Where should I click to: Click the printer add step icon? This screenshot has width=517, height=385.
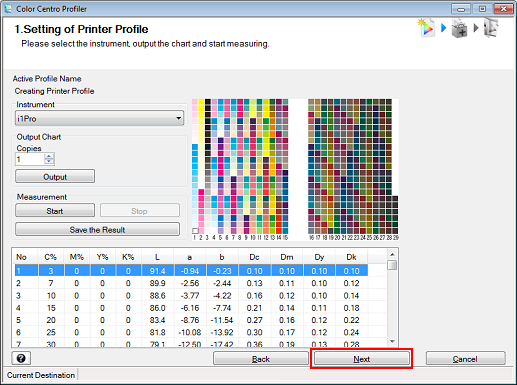(x=459, y=28)
